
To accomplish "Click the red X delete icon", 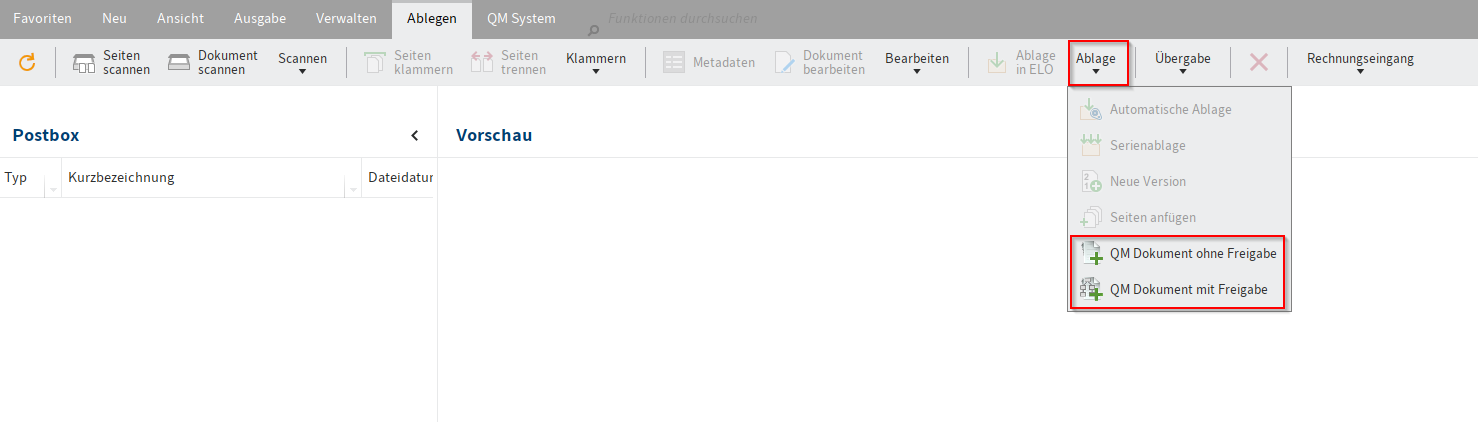I will (1259, 62).
